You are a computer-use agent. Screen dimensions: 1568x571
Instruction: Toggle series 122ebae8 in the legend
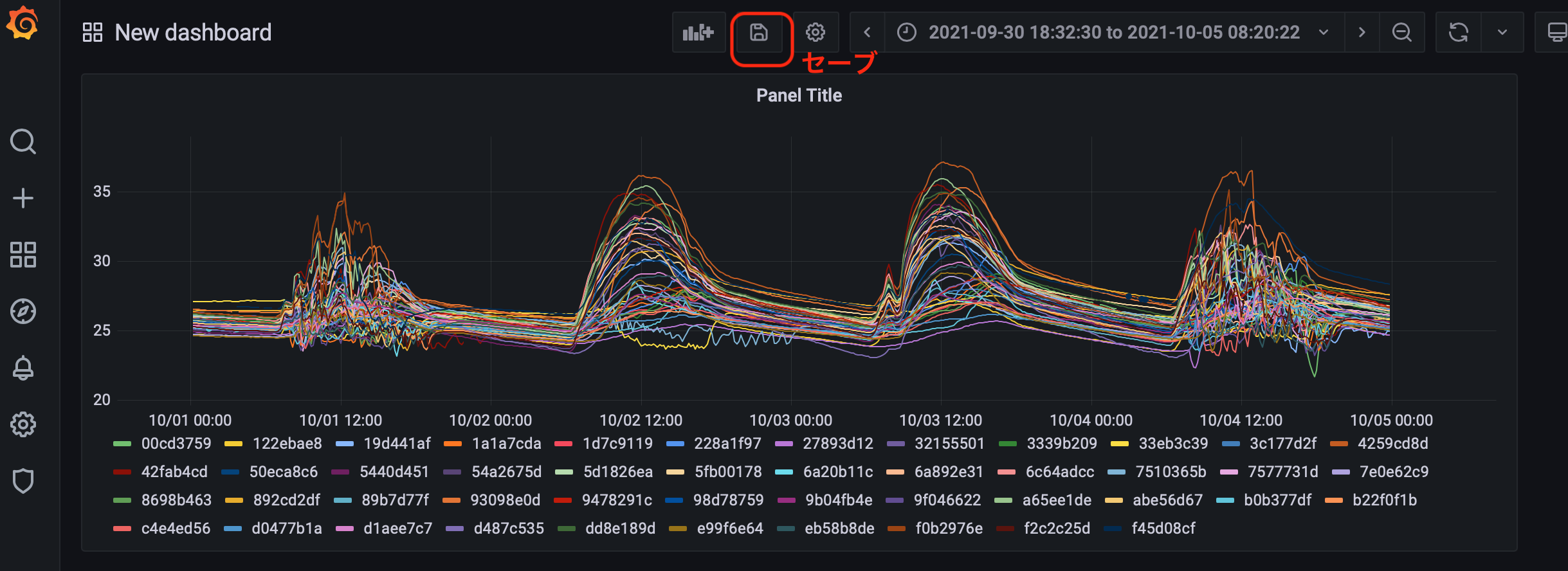[x=287, y=444]
